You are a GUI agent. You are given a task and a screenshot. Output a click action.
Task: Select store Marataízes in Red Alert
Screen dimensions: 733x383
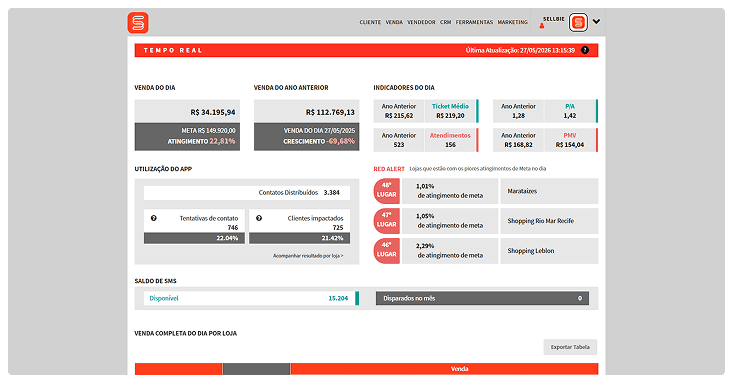549,191
